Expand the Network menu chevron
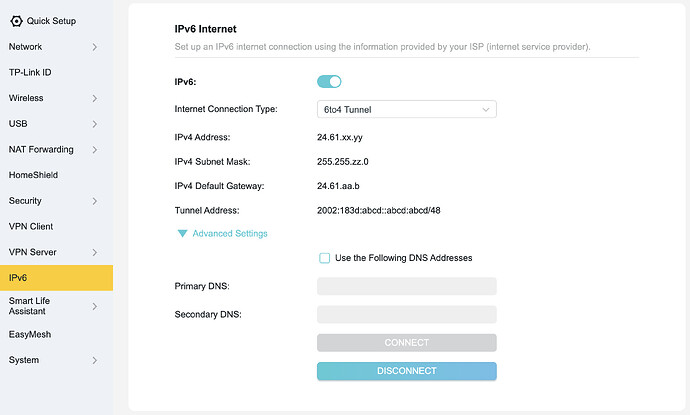This screenshot has width=690, height=415. coord(94,47)
